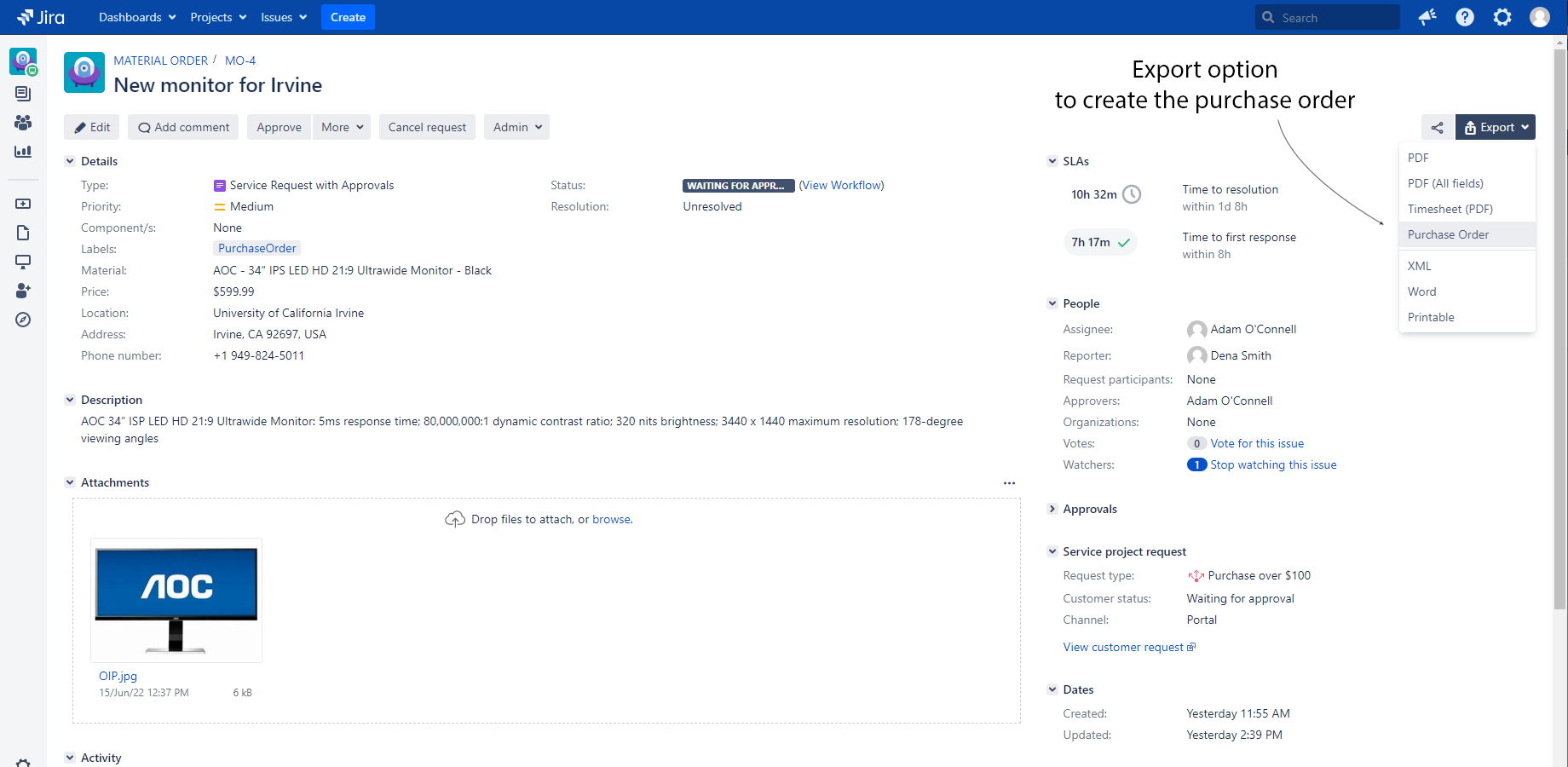Choose Purchase Order export option

click(1467, 234)
